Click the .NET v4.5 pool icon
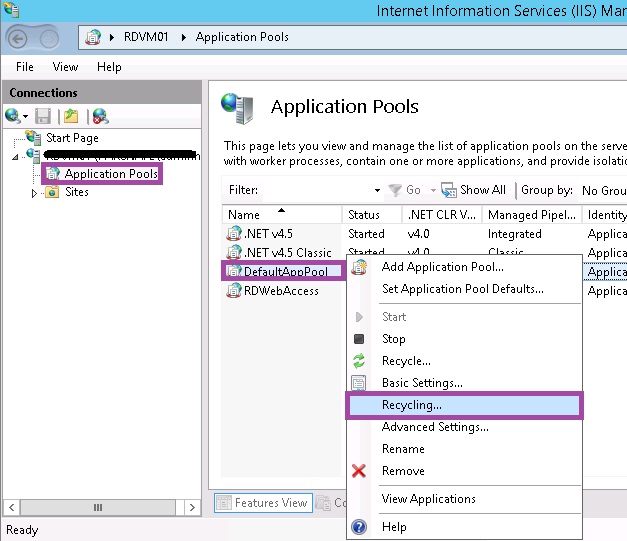Screen dimensions: 627x541 [x=234, y=233]
